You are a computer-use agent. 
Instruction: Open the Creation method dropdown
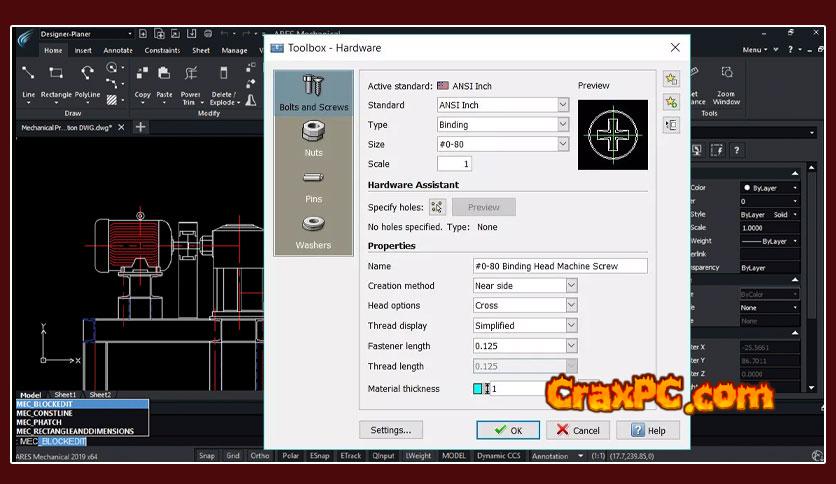(525, 286)
